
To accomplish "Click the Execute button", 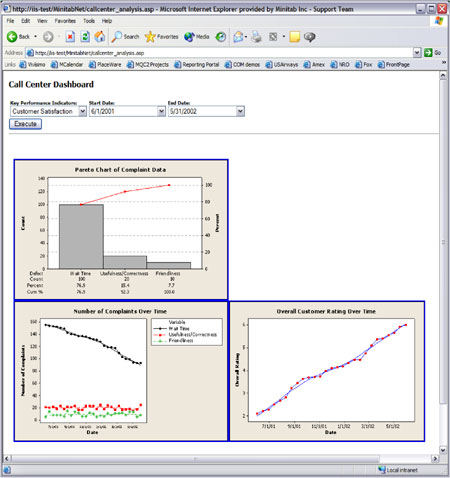I will [x=25, y=124].
